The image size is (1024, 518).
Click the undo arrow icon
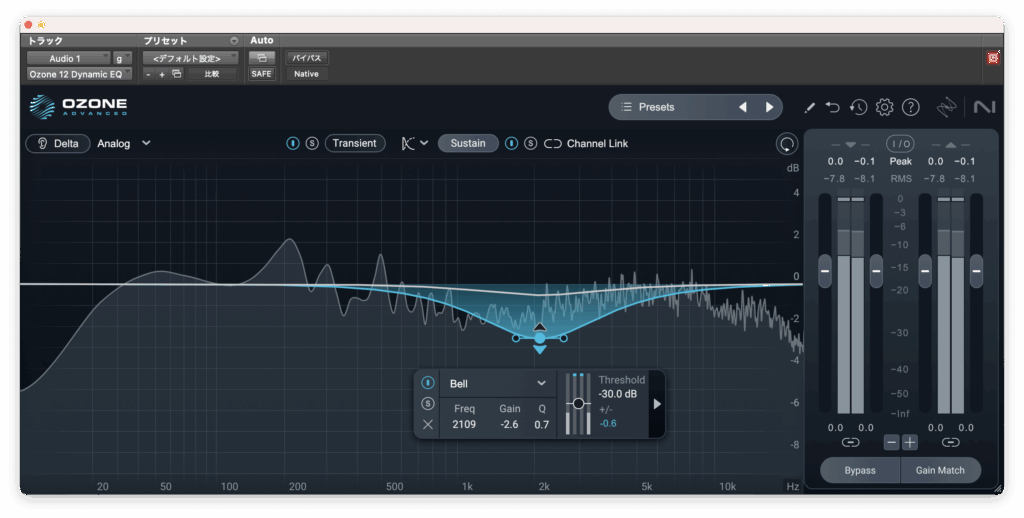pos(834,107)
